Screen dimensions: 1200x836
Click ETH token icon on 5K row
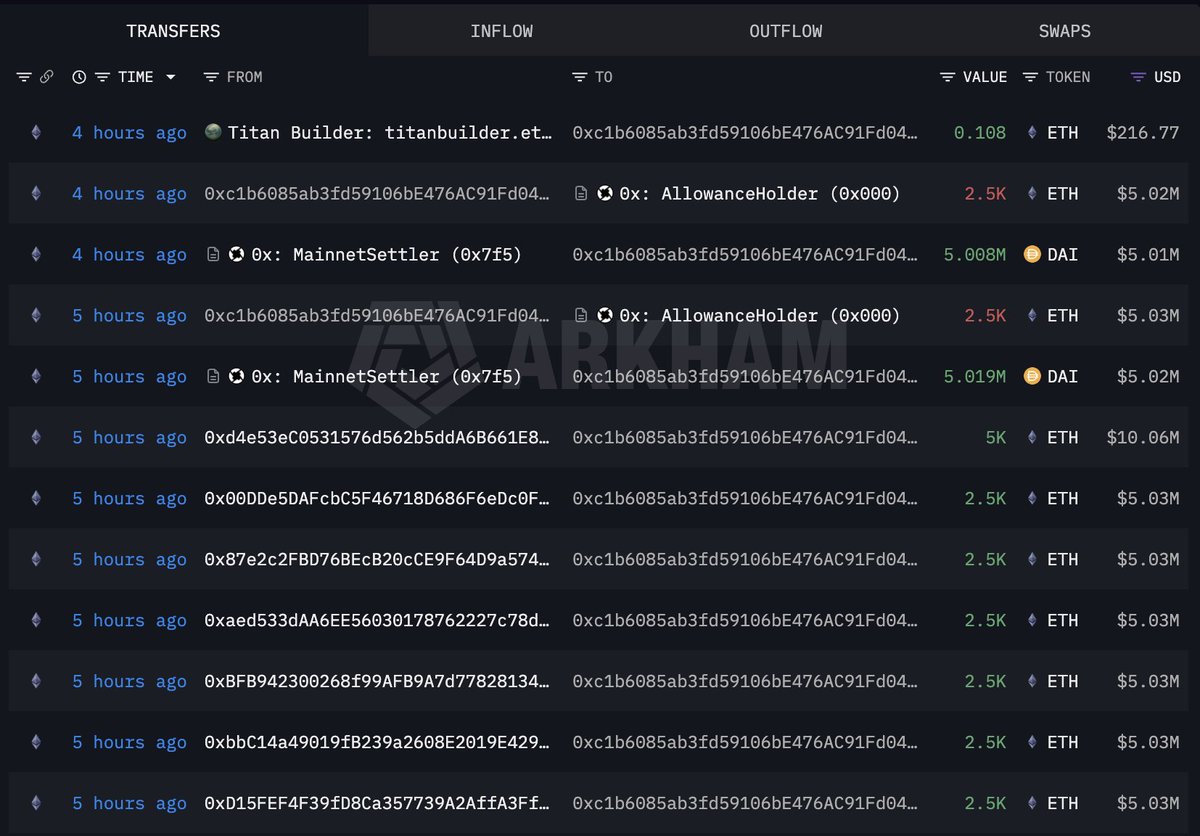point(1033,437)
